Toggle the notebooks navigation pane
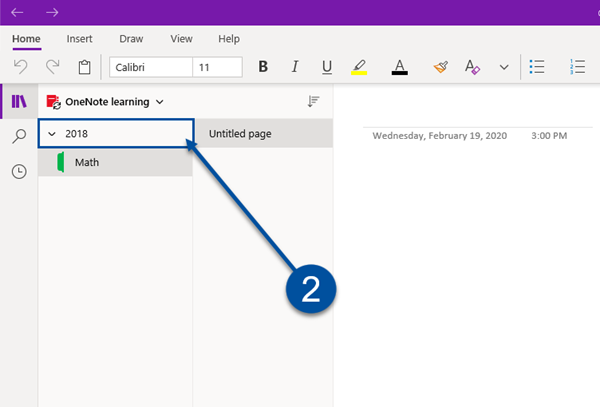 (x=19, y=101)
